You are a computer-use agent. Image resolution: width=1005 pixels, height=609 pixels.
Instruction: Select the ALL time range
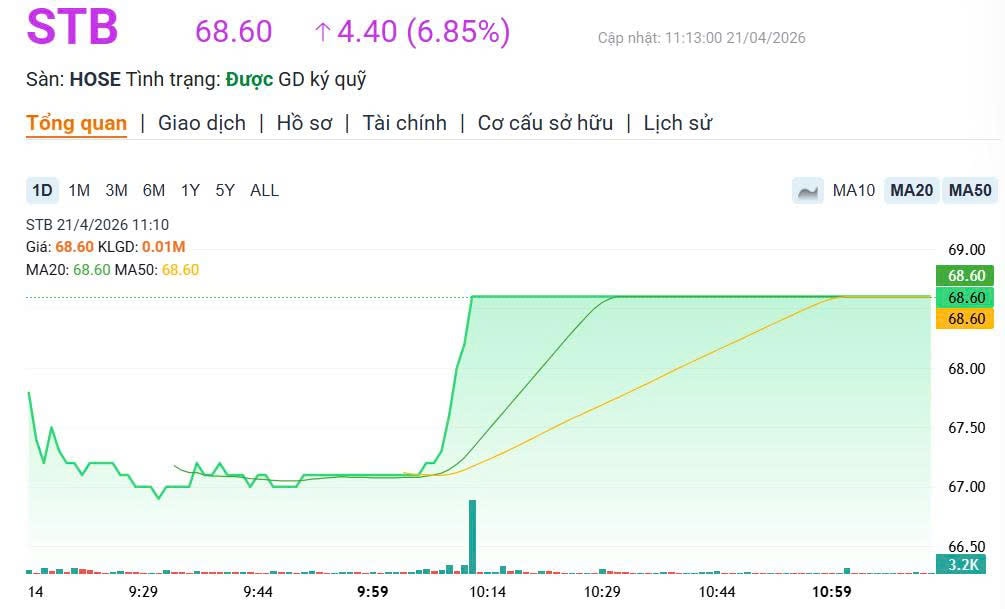coord(264,190)
